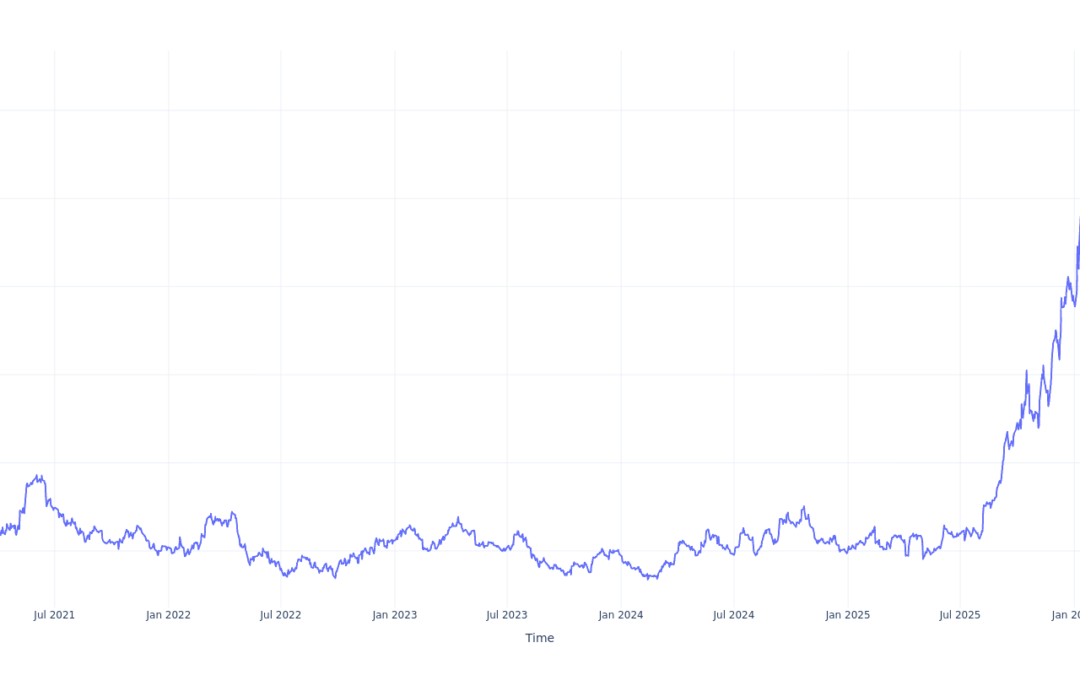
Task: Click the line's trough just after Jul 2022
Action: [x=287, y=576]
